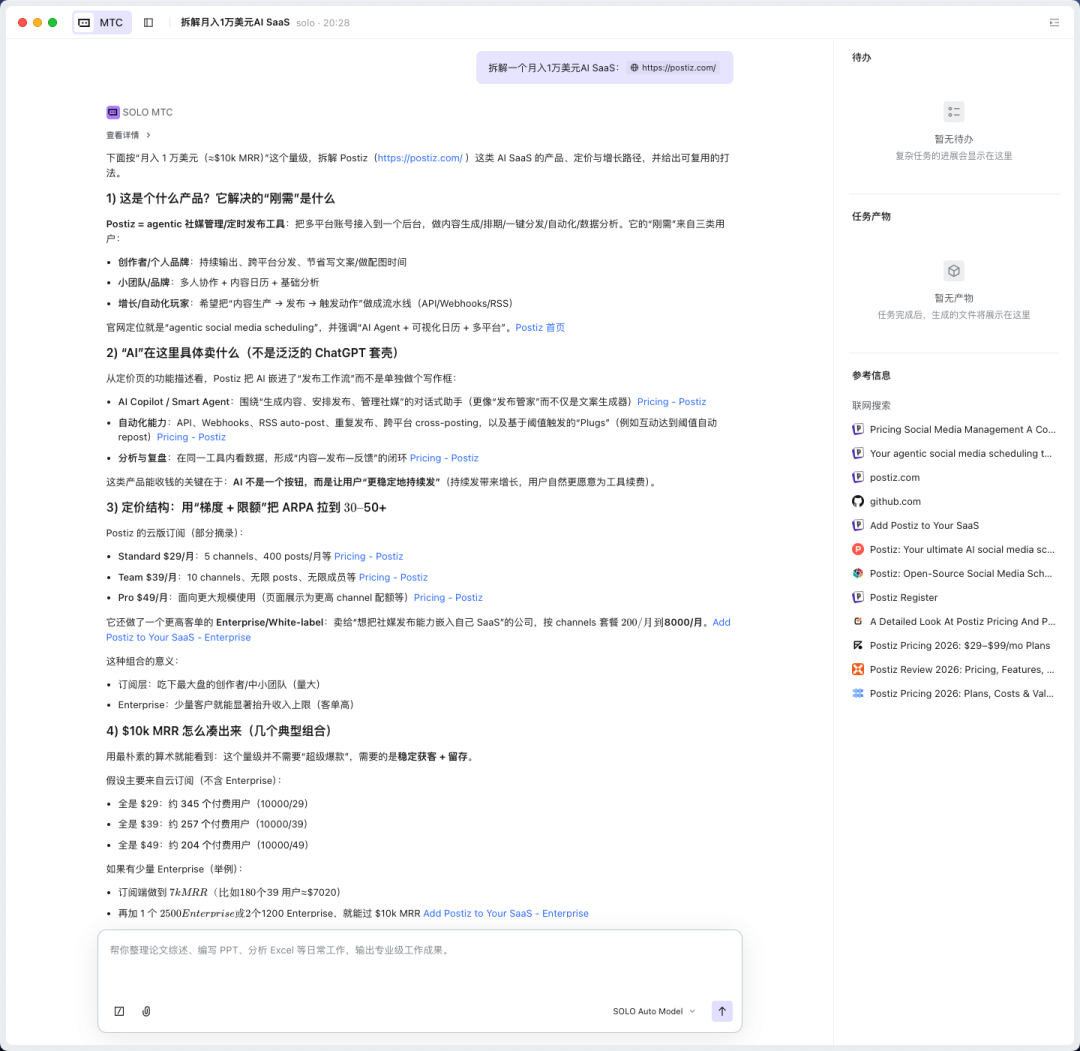Image resolution: width=1080 pixels, height=1051 pixels.
Task: Click the green macOS fullscreen window button
Action: pyautogui.click(x=52, y=23)
